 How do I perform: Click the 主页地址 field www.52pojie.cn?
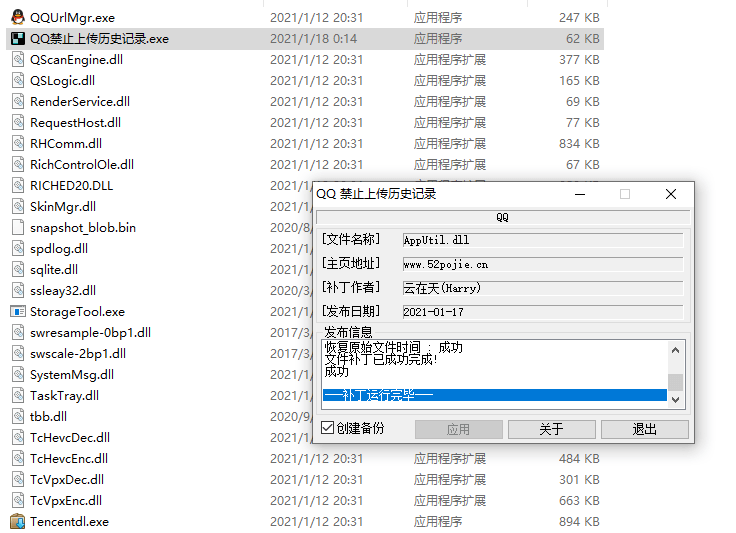click(x=541, y=264)
